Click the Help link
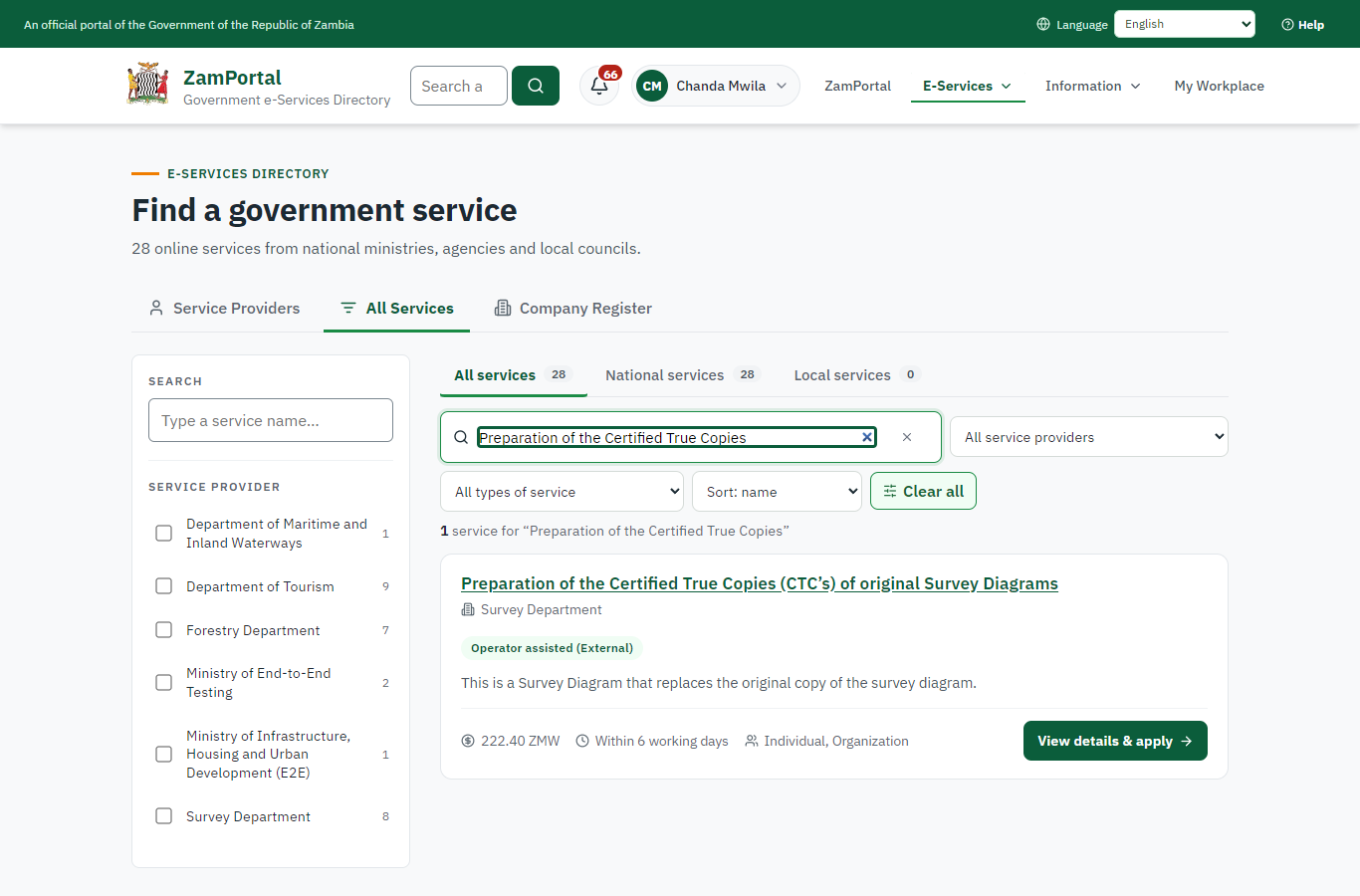 (1302, 25)
